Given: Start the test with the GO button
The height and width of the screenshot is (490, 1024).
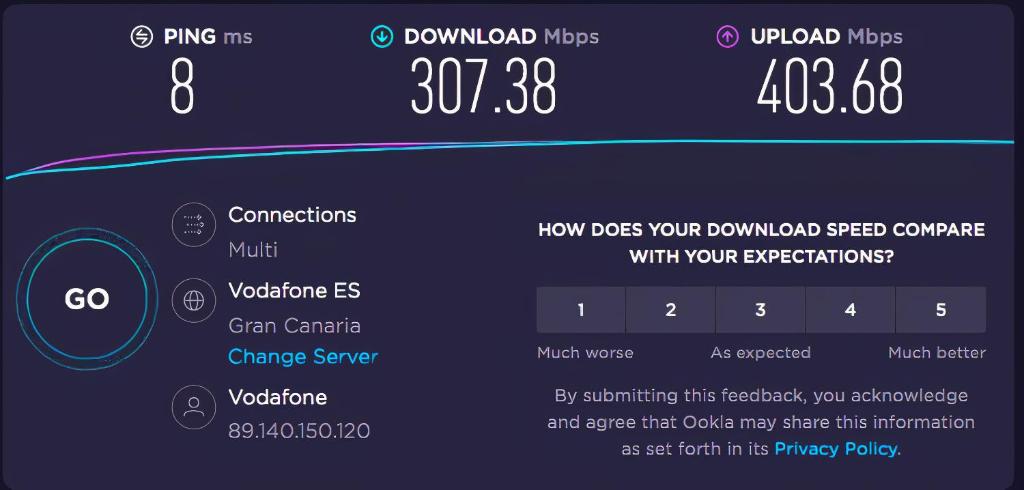Looking at the screenshot, I should click(x=87, y=299).
